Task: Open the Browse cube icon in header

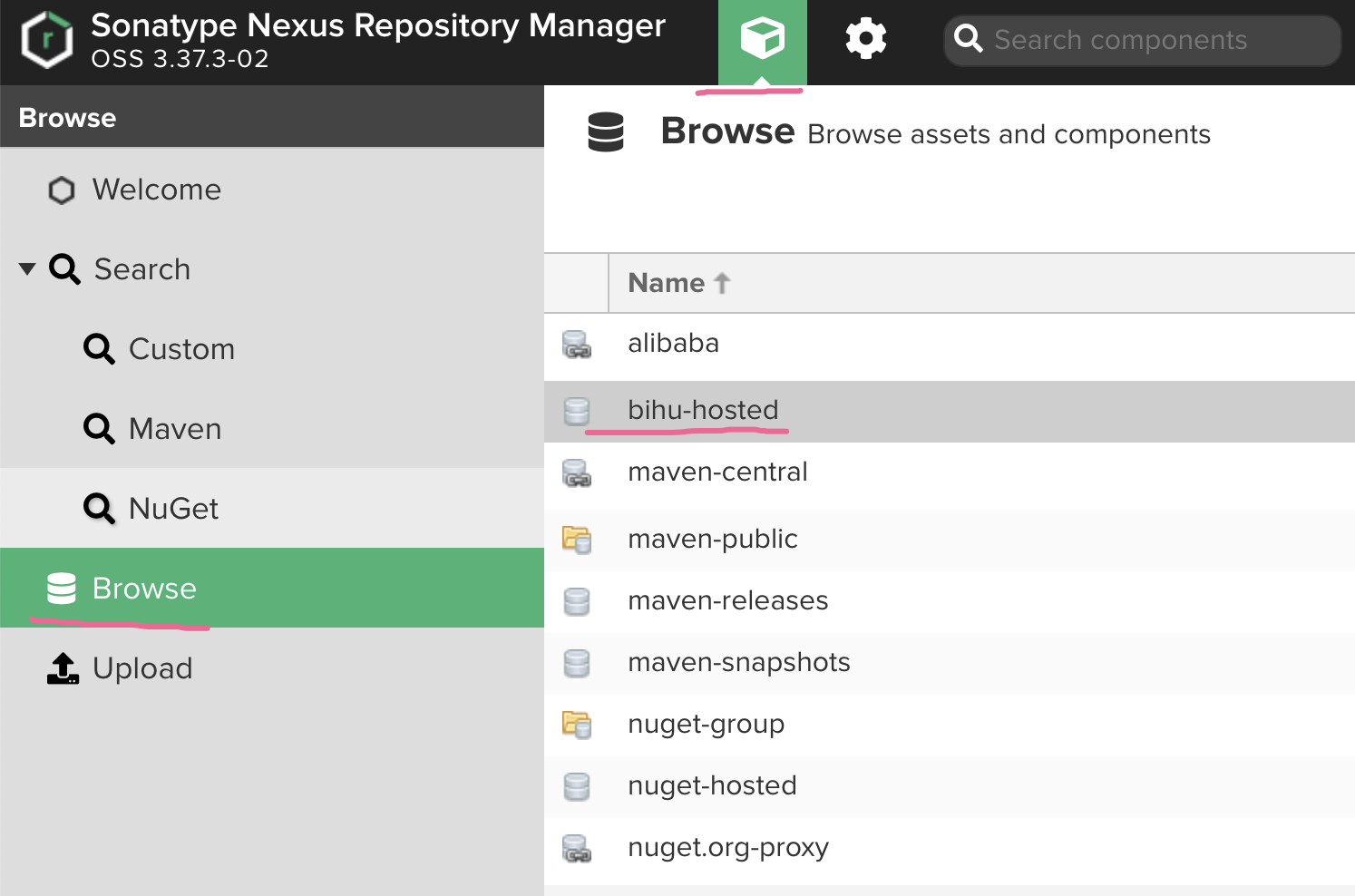Action: tap(762, 40)
